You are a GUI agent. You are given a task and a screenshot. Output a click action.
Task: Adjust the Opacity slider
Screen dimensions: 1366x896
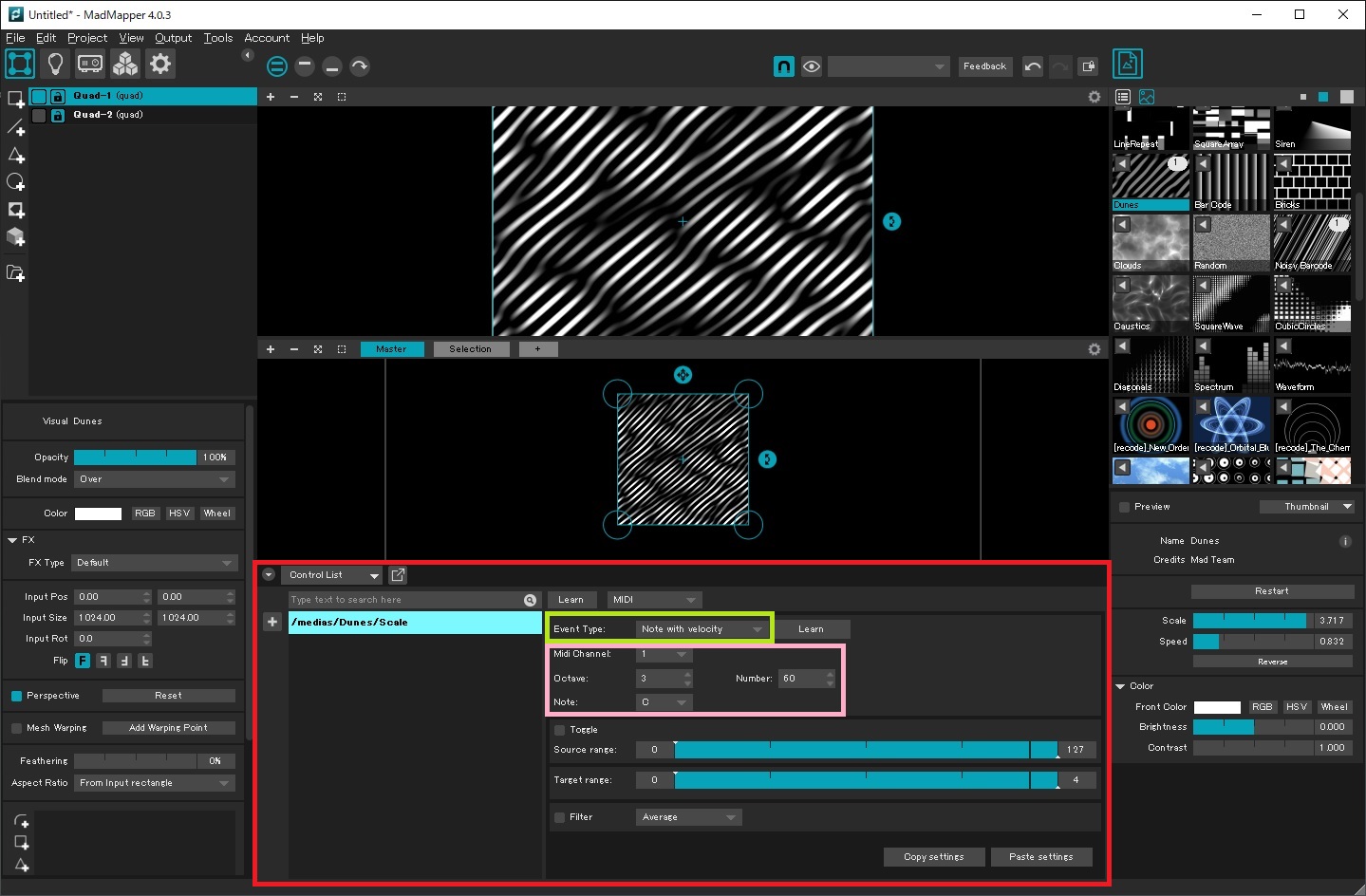(135, 457)
